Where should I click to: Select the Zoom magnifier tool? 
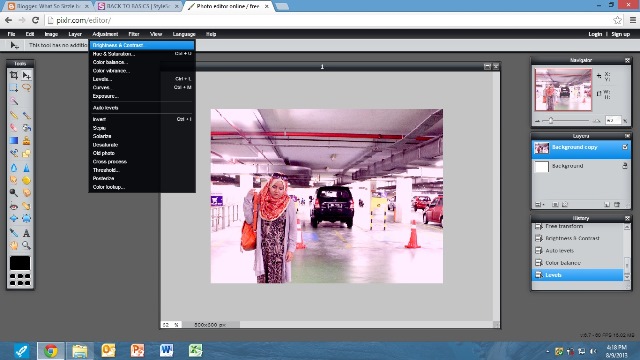(27, 245)
